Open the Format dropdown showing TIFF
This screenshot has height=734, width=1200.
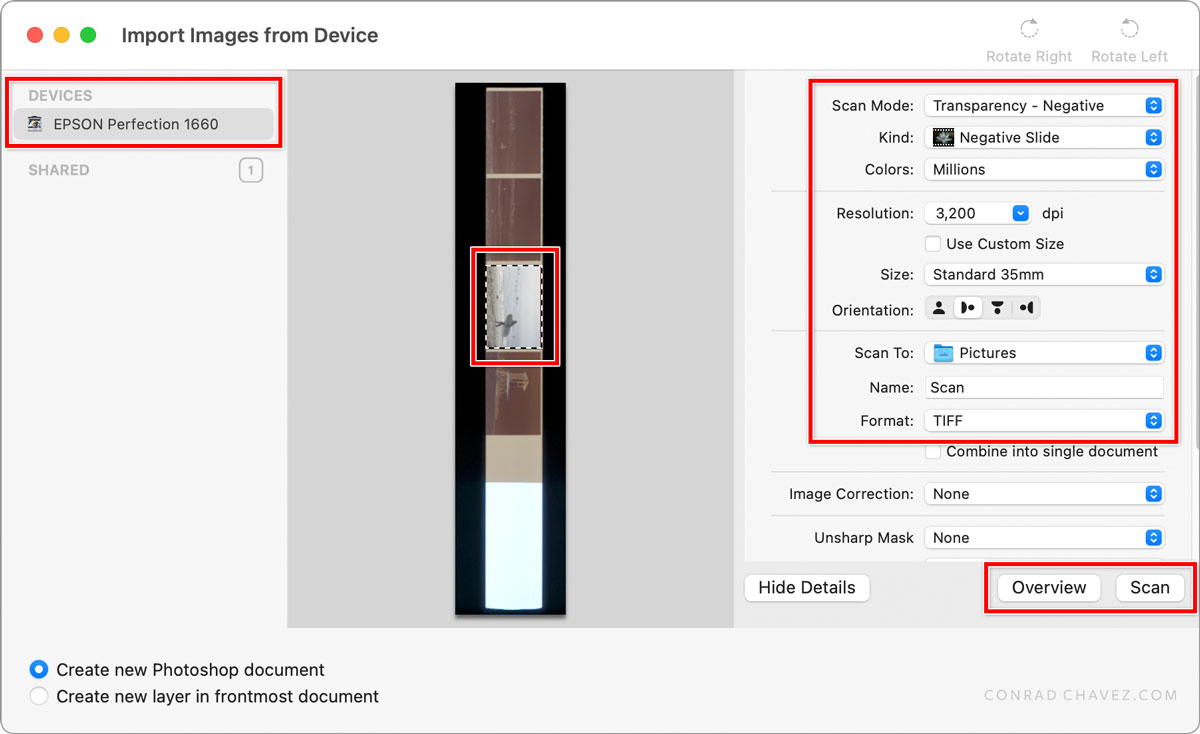tap(1155, 420)
